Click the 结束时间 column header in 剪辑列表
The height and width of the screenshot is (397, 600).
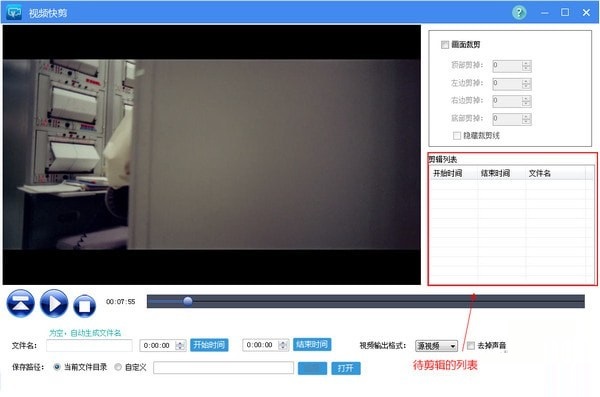click(x=502, y=173)
